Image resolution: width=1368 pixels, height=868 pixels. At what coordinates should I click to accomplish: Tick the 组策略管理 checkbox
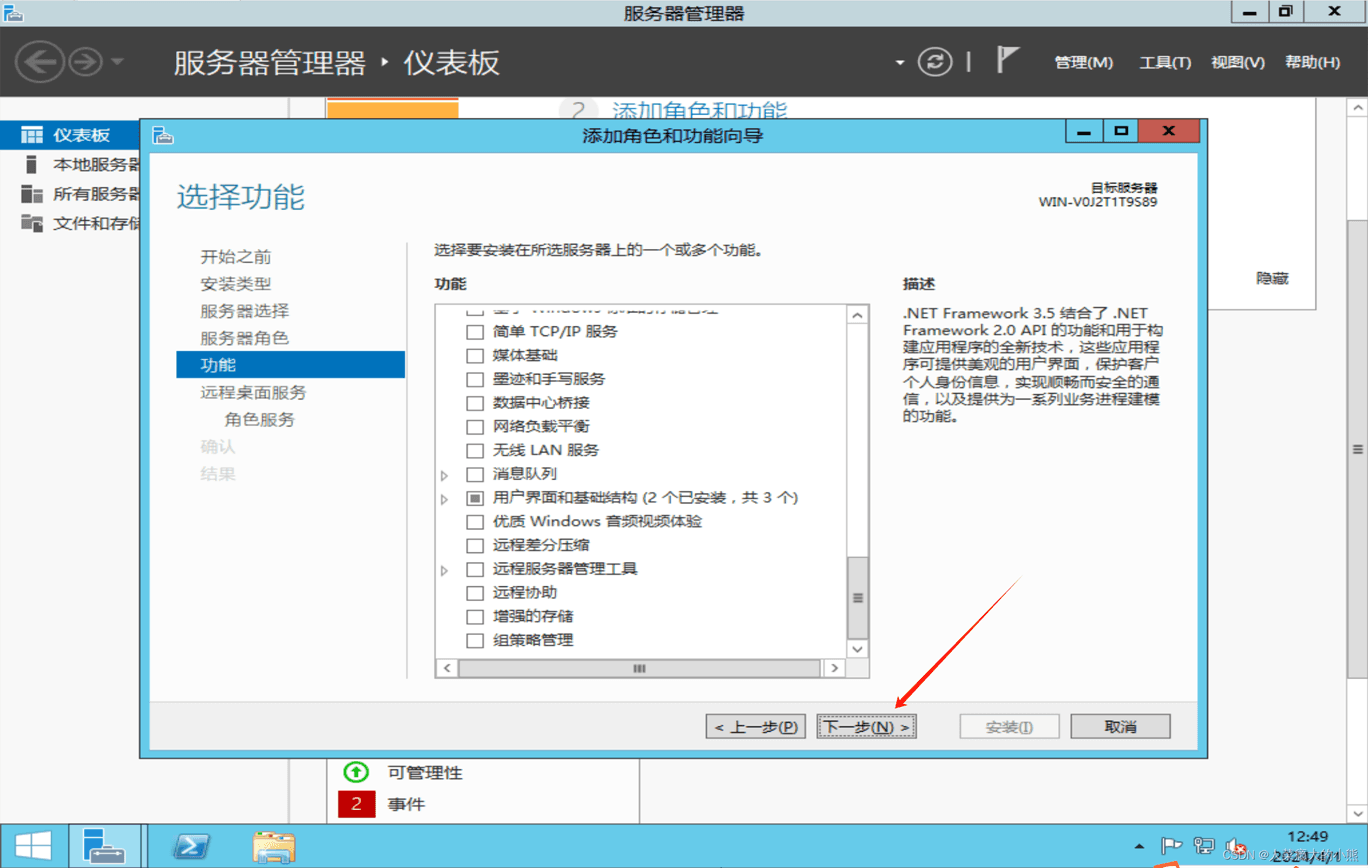475,640
